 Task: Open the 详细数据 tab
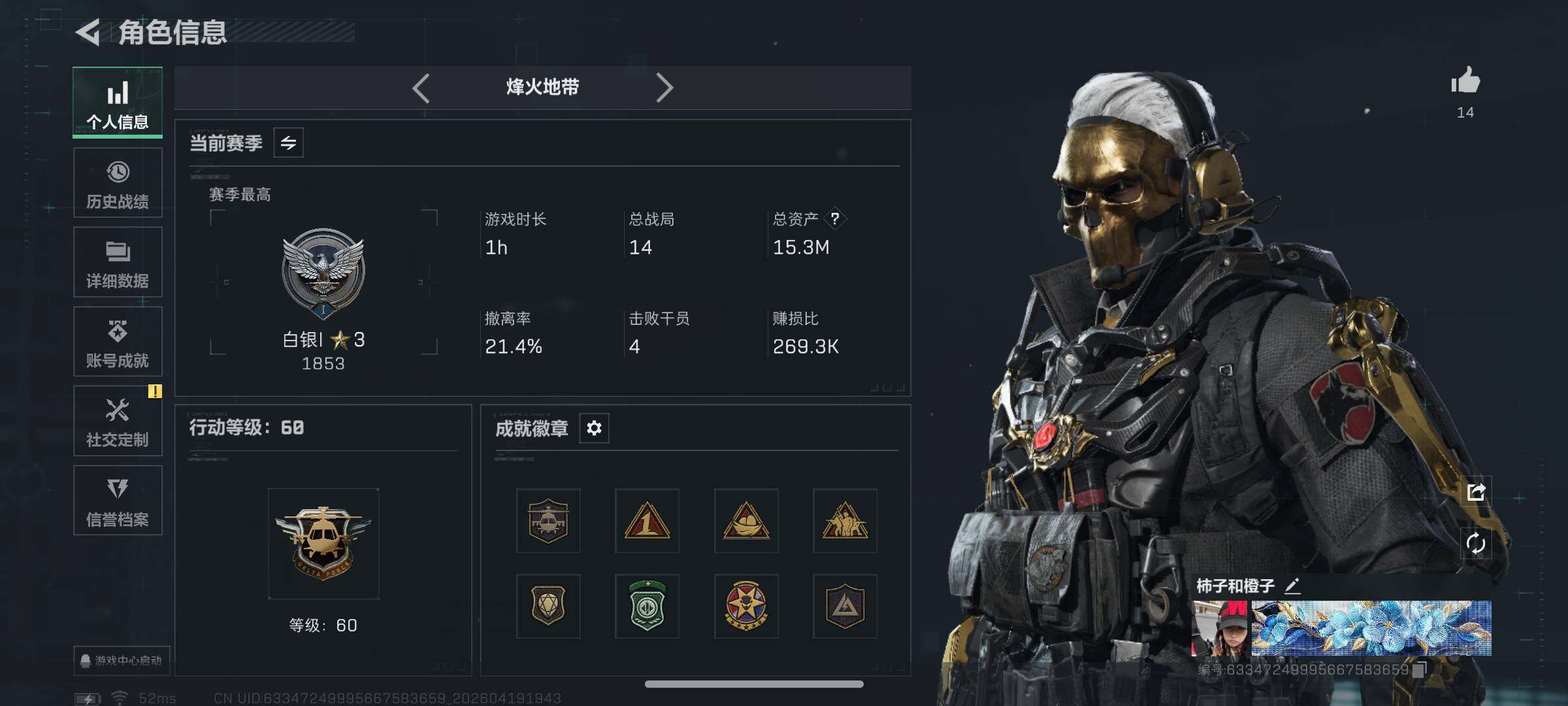tap(118, 262)
